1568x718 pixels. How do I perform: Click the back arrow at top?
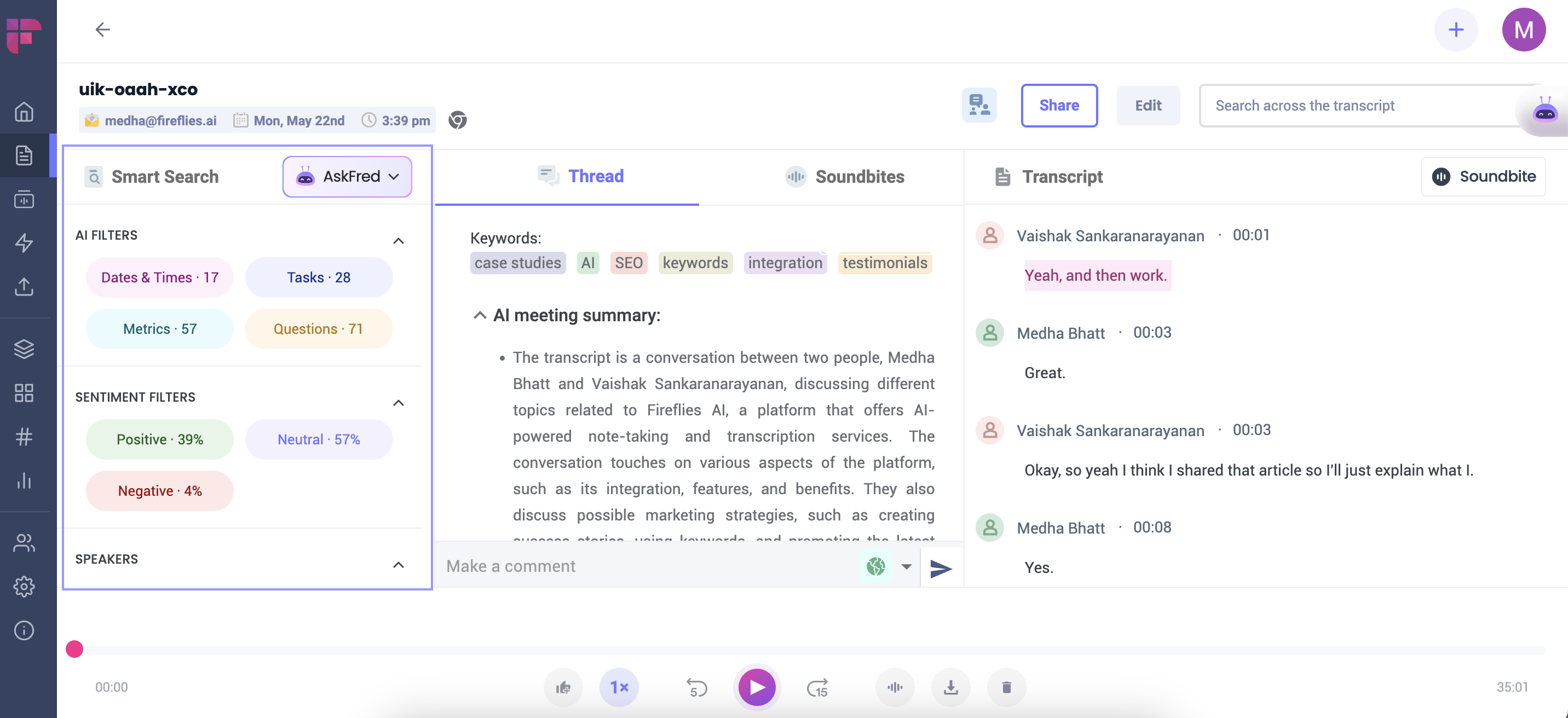pos(102,30)
